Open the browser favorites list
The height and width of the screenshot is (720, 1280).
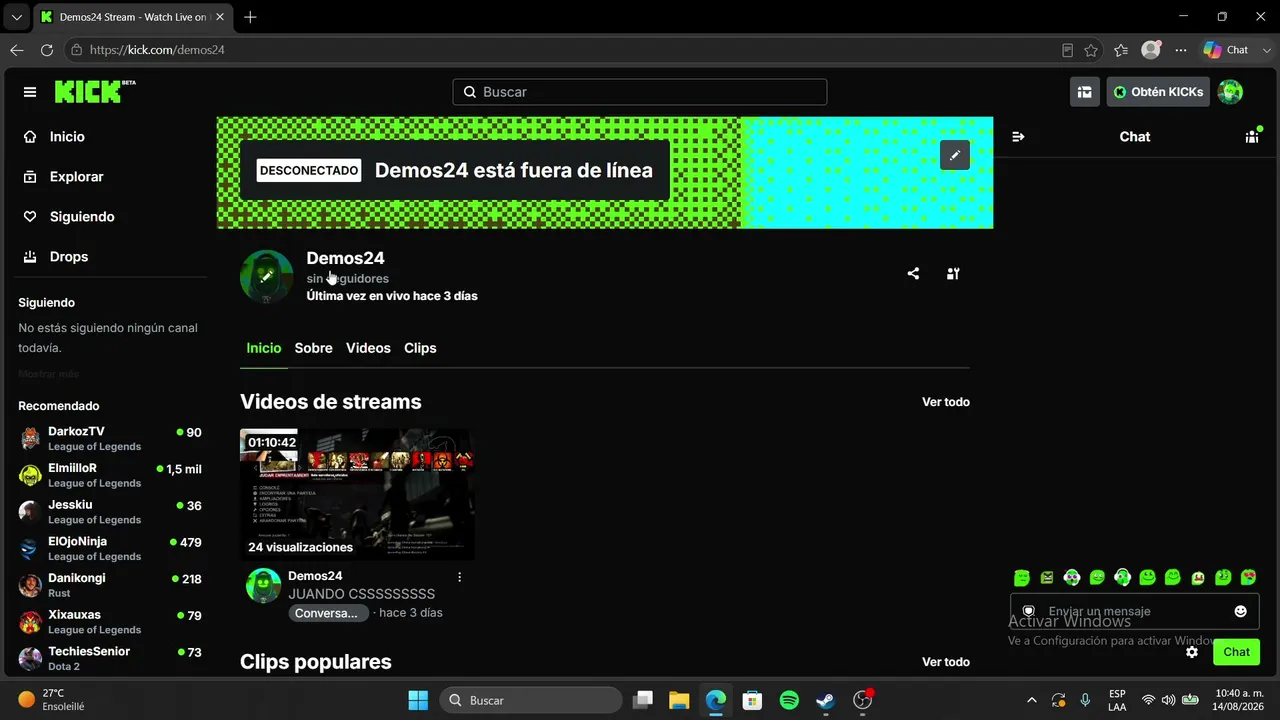coord(1121,50)
